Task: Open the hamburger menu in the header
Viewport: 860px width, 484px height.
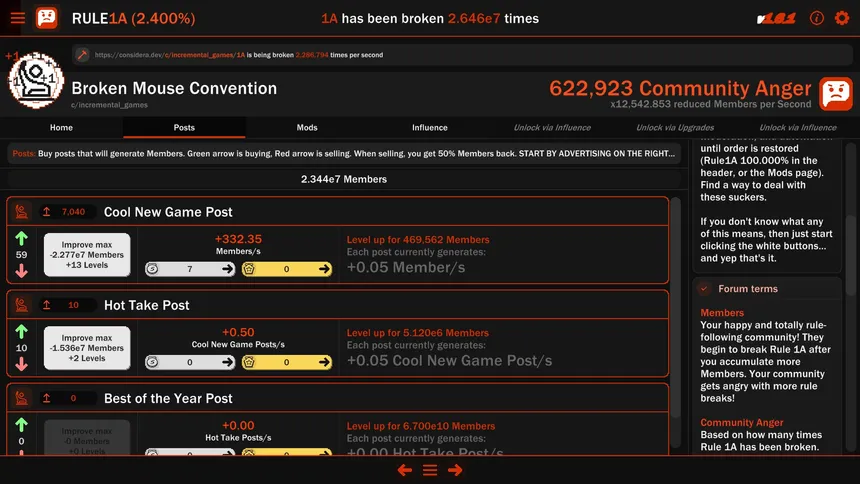Action: coord(17,18)
